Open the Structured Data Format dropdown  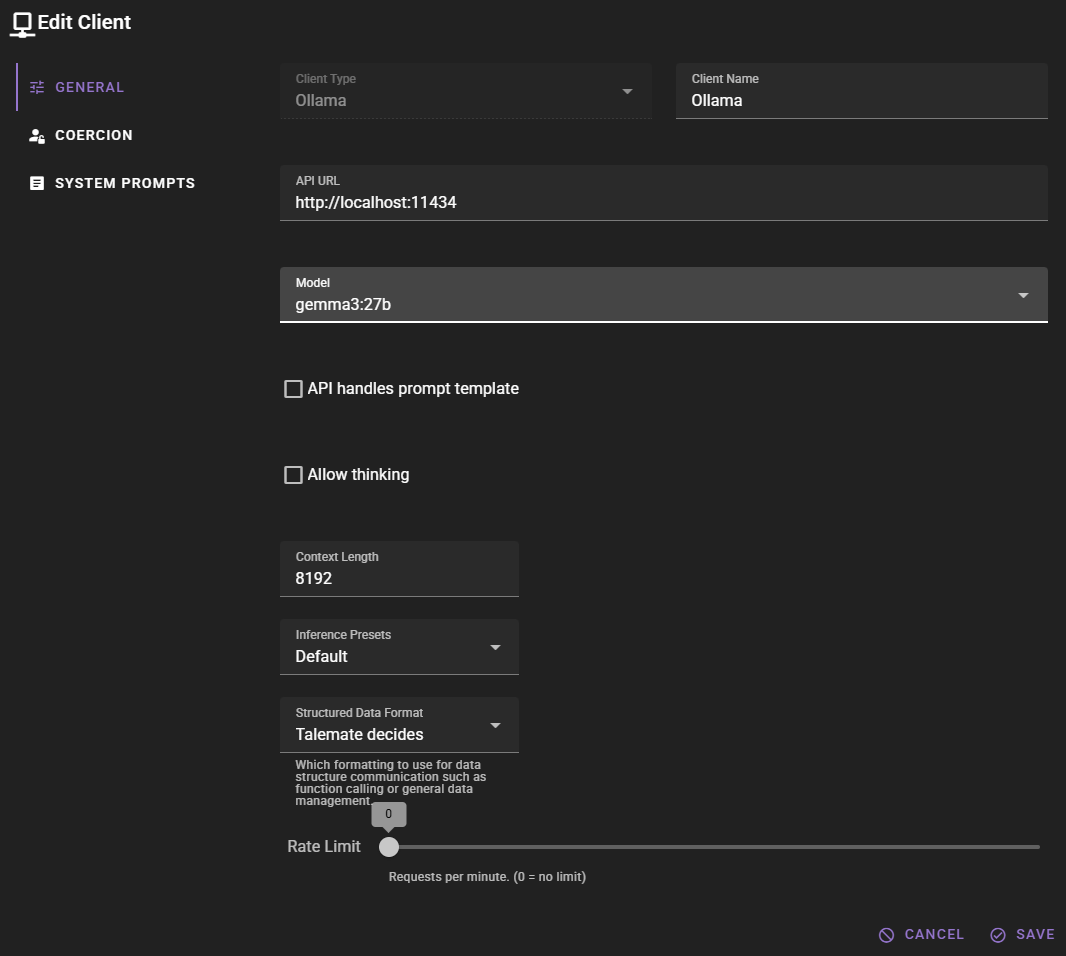(x=495, y=725)
